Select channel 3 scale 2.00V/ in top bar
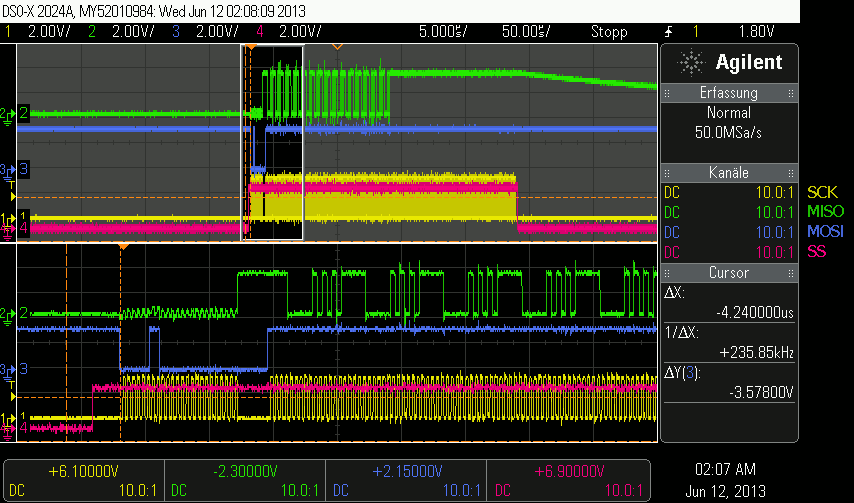This screenshot has width=854, height=503. (x=217, y=32)
